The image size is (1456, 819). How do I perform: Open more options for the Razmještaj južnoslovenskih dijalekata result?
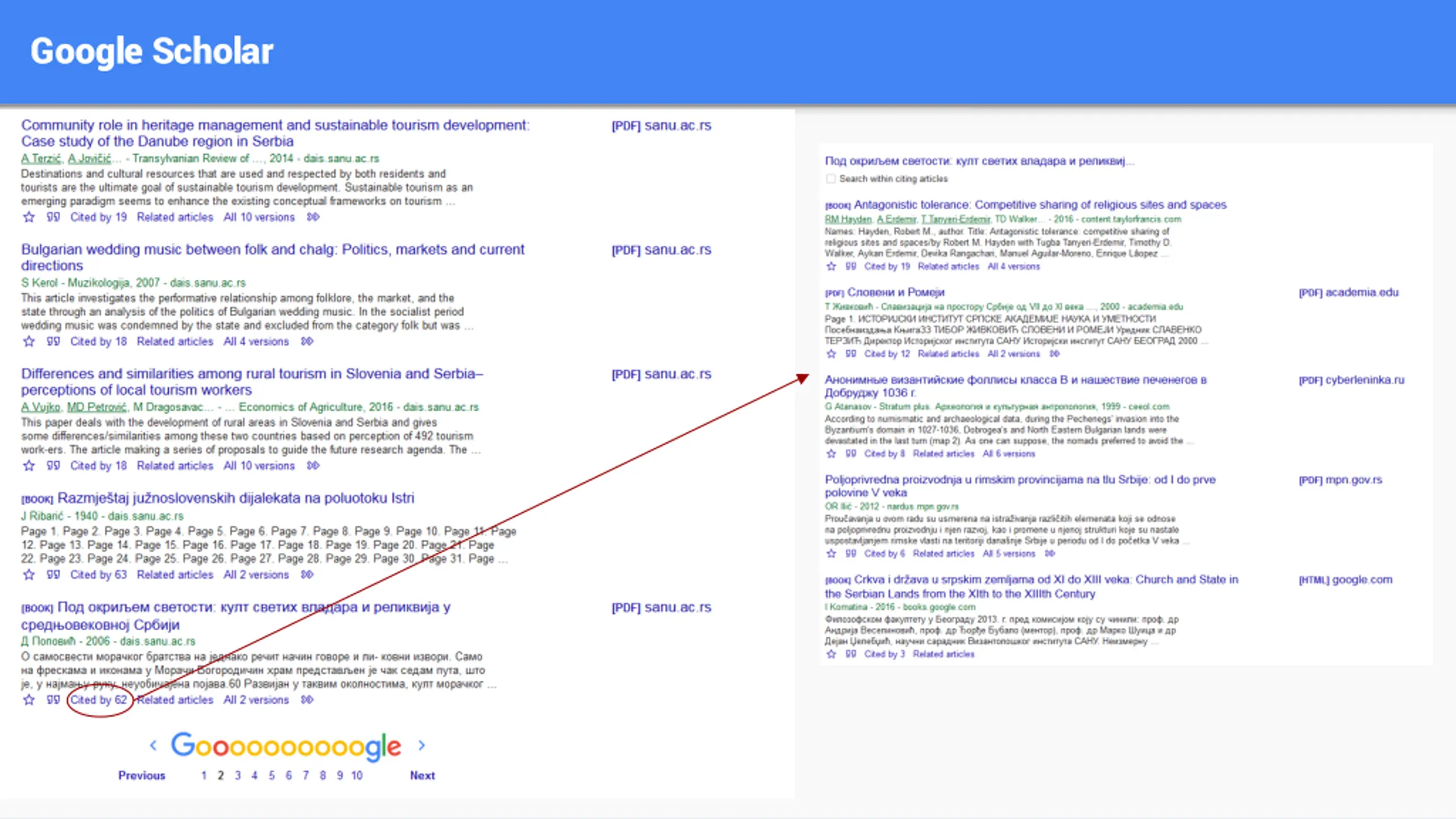(307, 575)
